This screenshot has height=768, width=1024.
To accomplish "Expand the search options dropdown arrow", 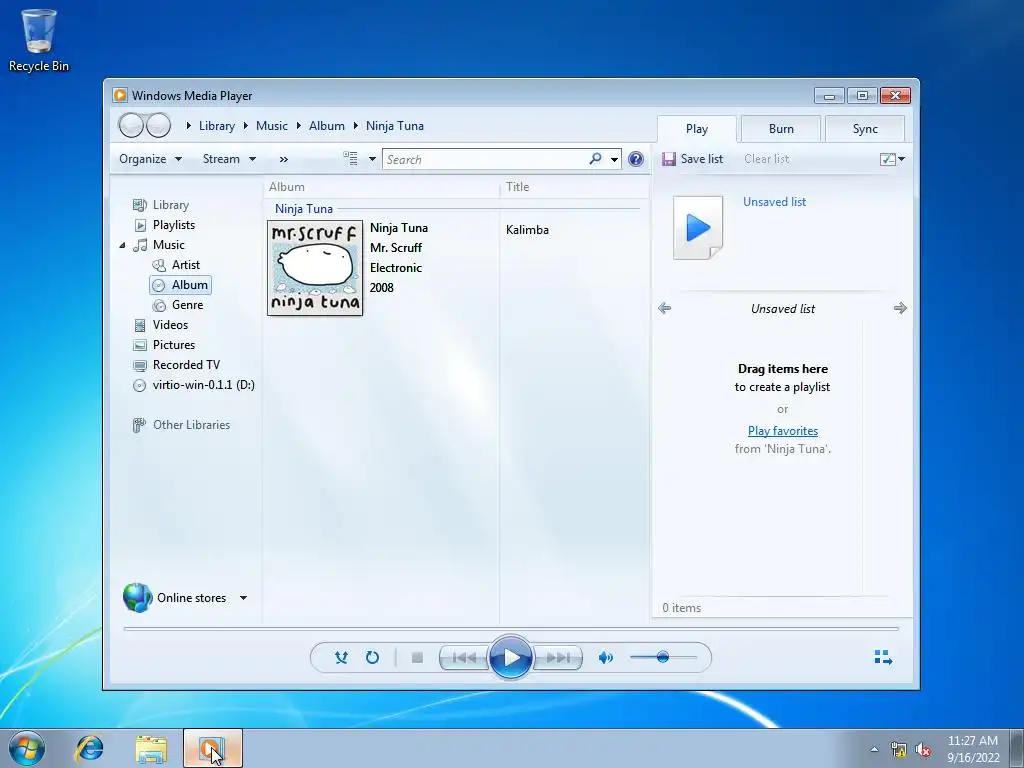I will 614,159.
